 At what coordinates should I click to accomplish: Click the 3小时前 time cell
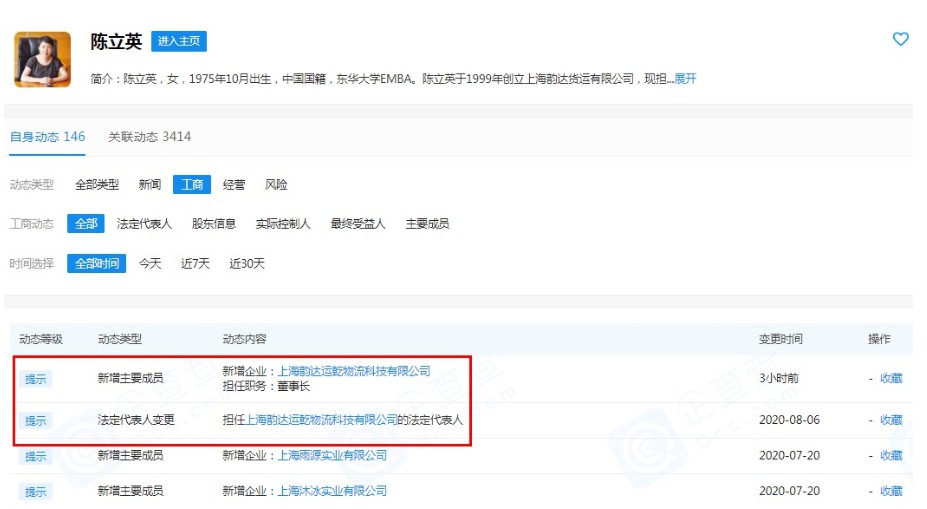click(x=779, y=378)
